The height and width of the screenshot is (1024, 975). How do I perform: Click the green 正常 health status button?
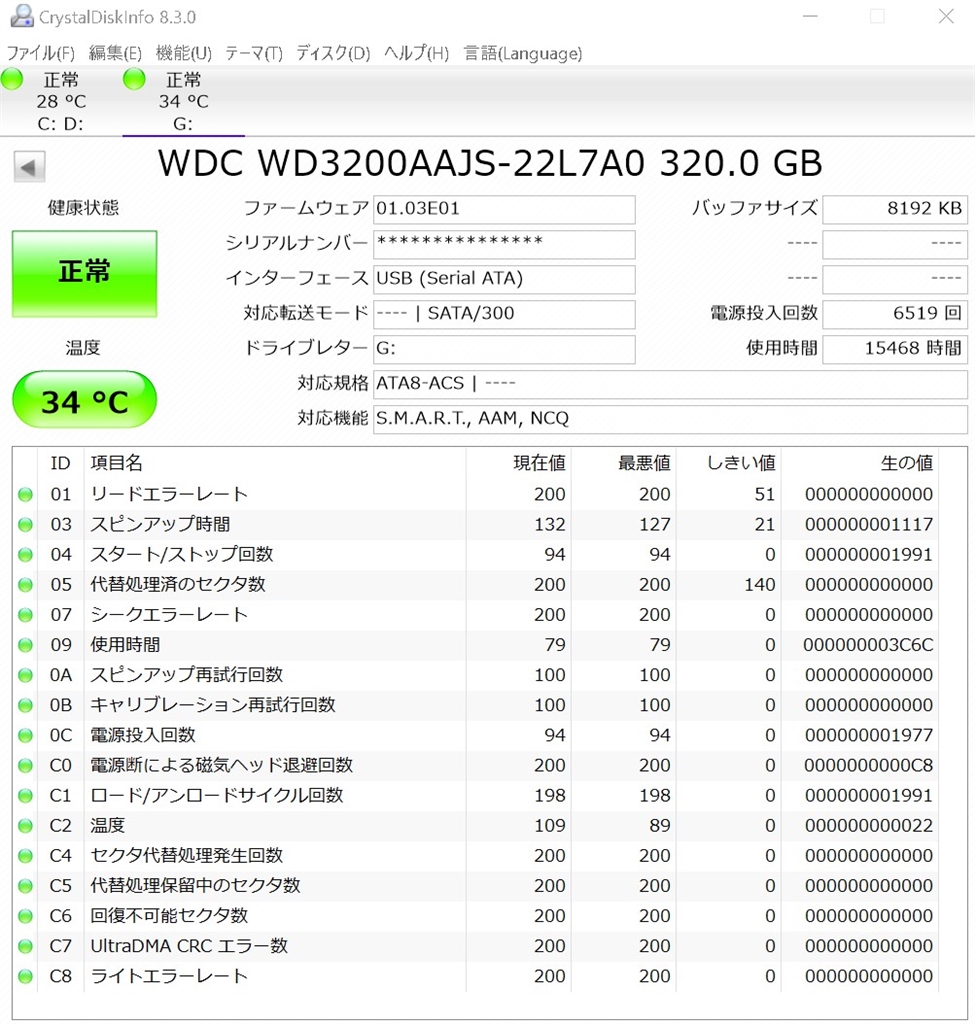click(84, 274)
